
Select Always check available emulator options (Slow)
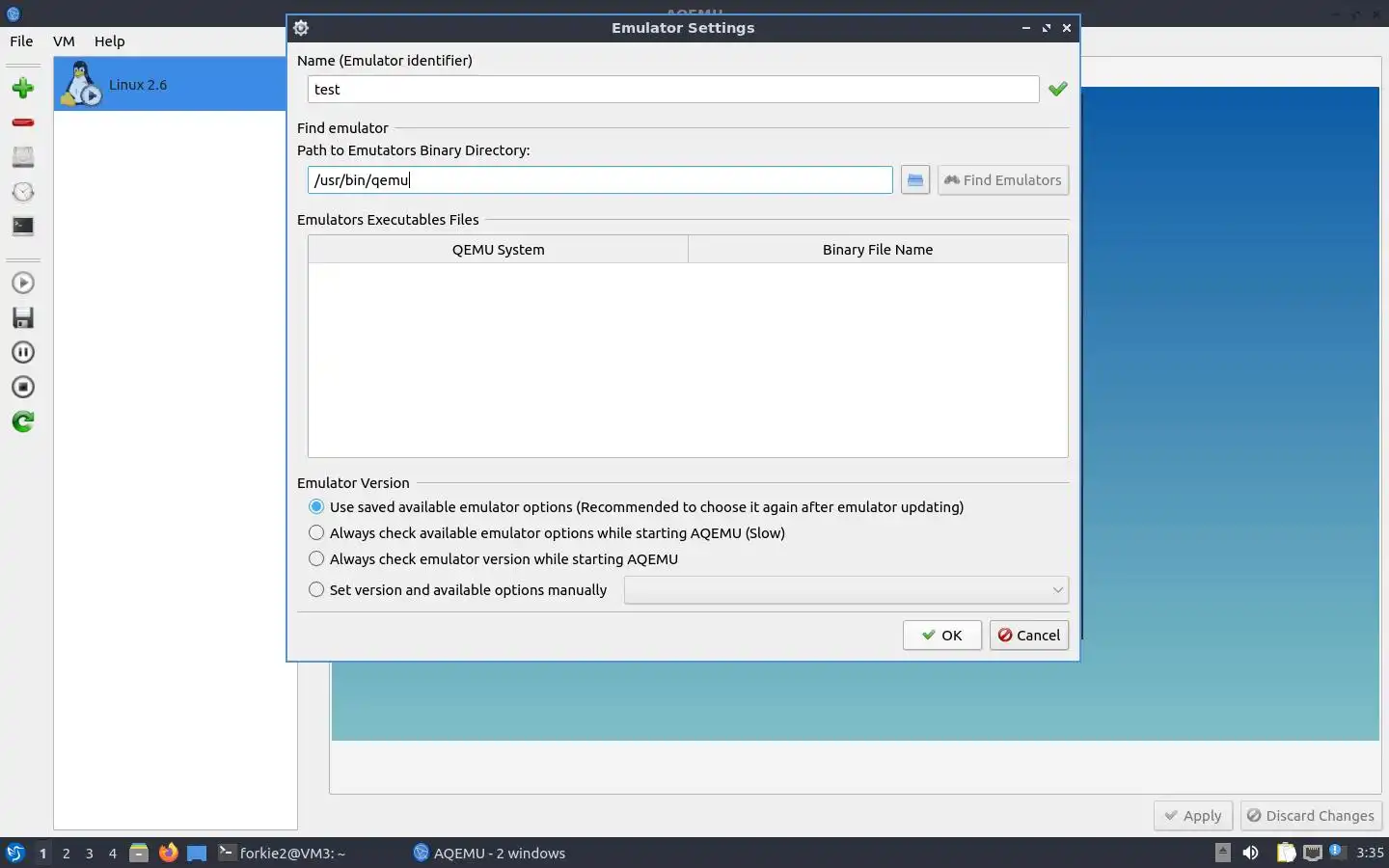[547, 533]
